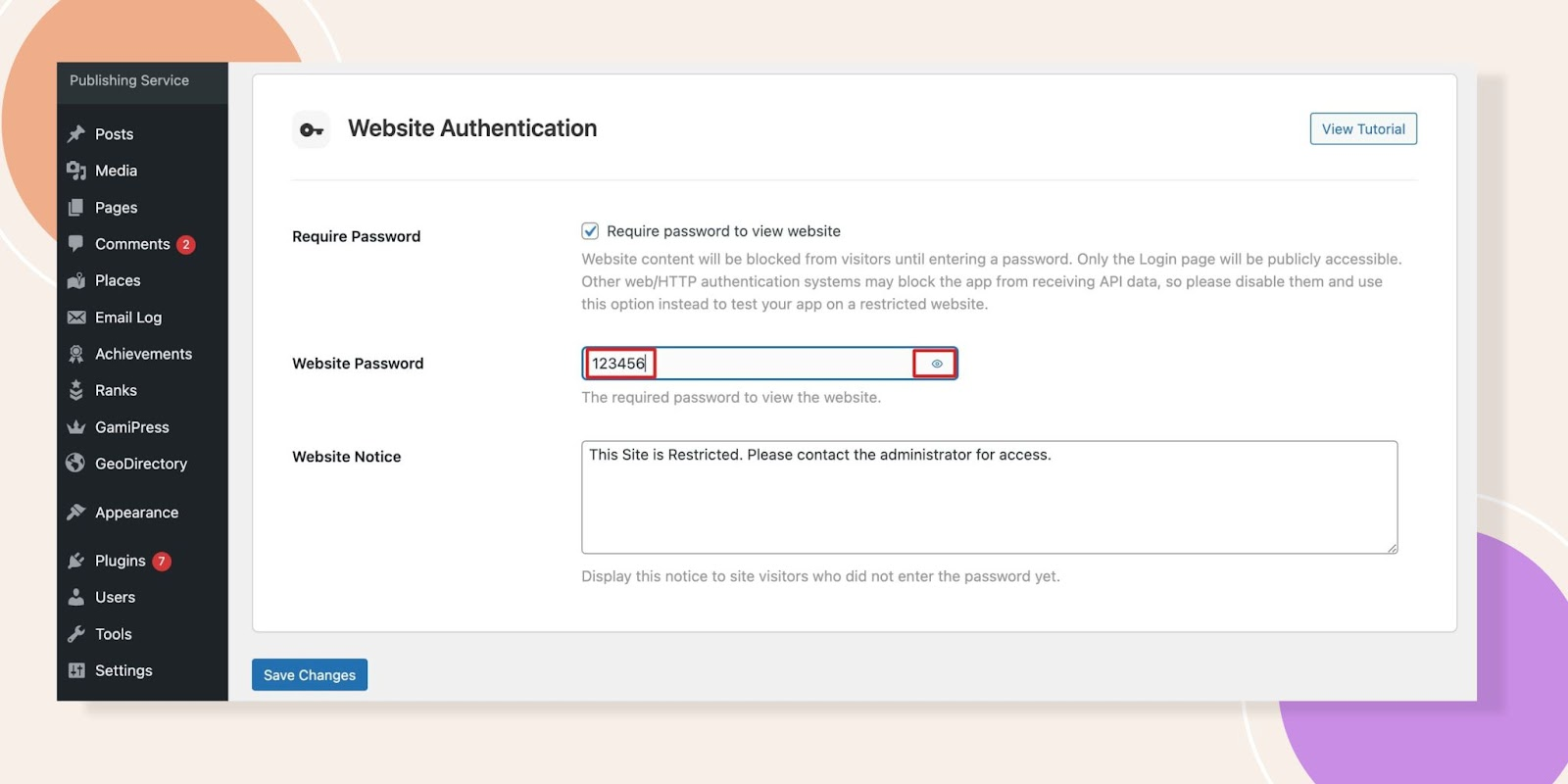The width and height of the screenshot is (1568, 784).
Task: Open the GeoDirectory menu item
Action: pos(142,464)
